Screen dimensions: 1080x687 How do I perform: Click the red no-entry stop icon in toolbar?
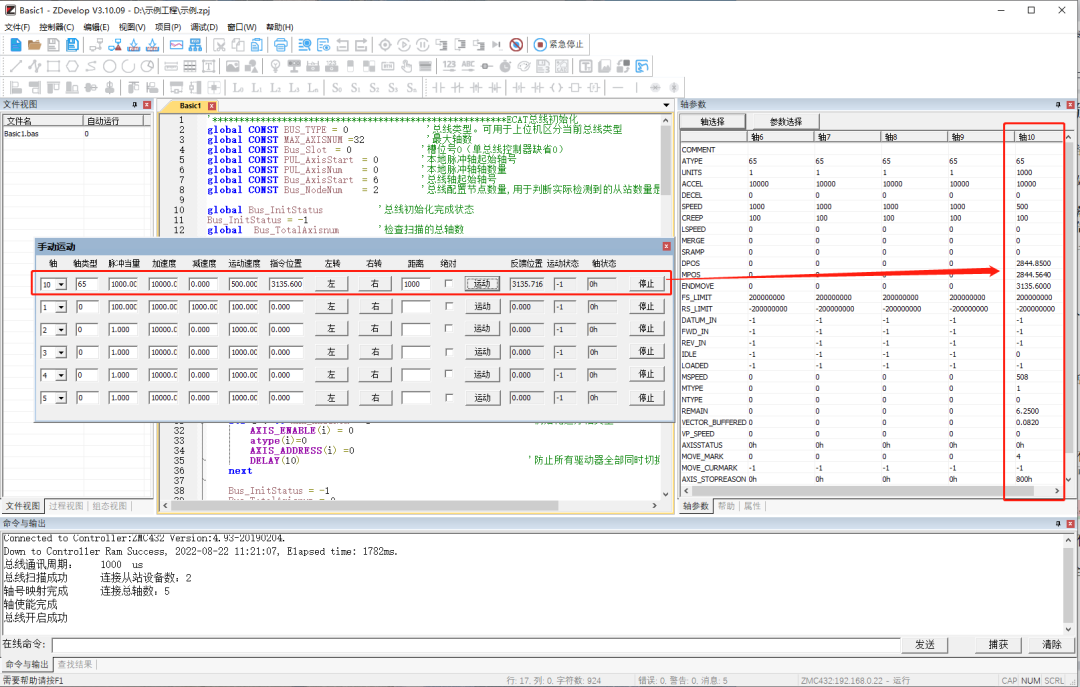517,43
